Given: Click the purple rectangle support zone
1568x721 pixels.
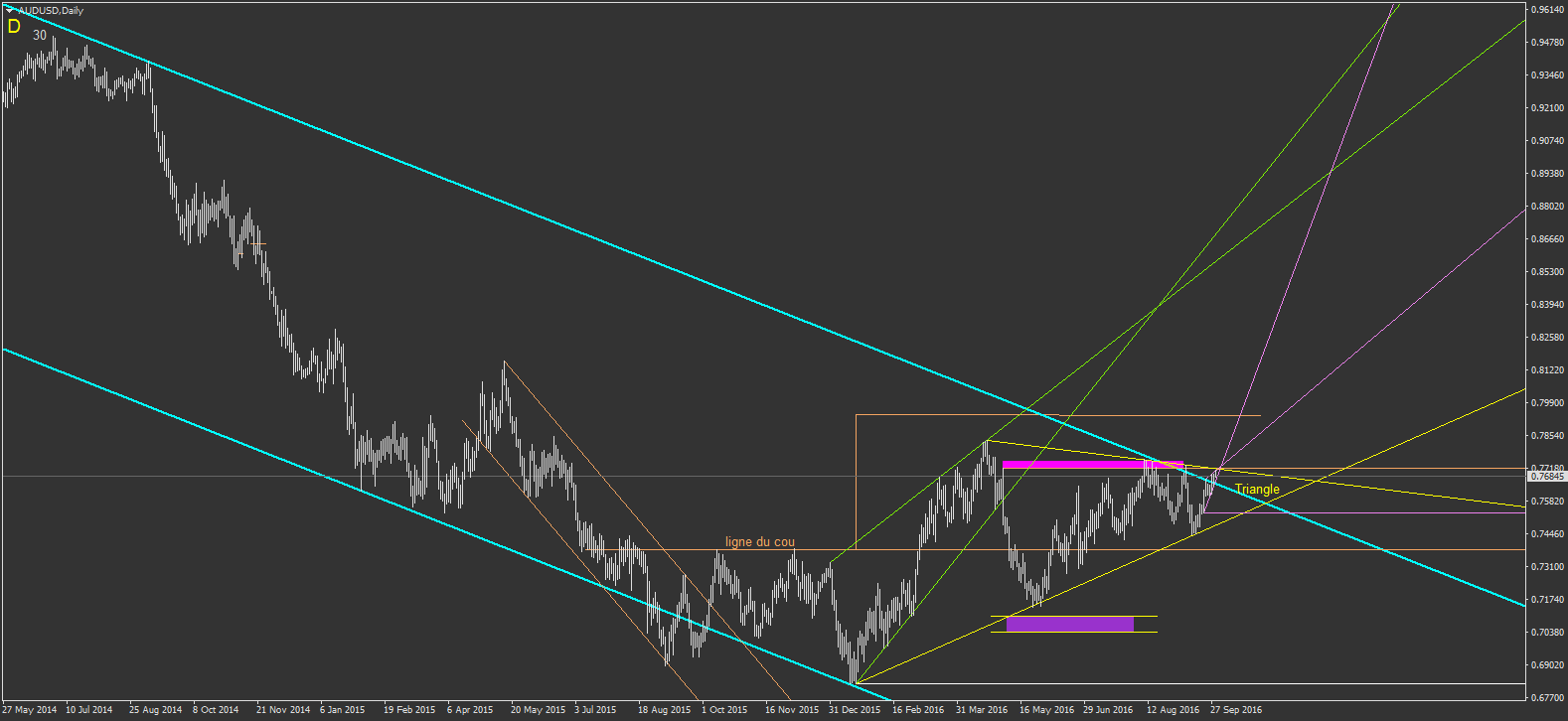Looking at the screenshot, I should click(x=1070, y=624).
